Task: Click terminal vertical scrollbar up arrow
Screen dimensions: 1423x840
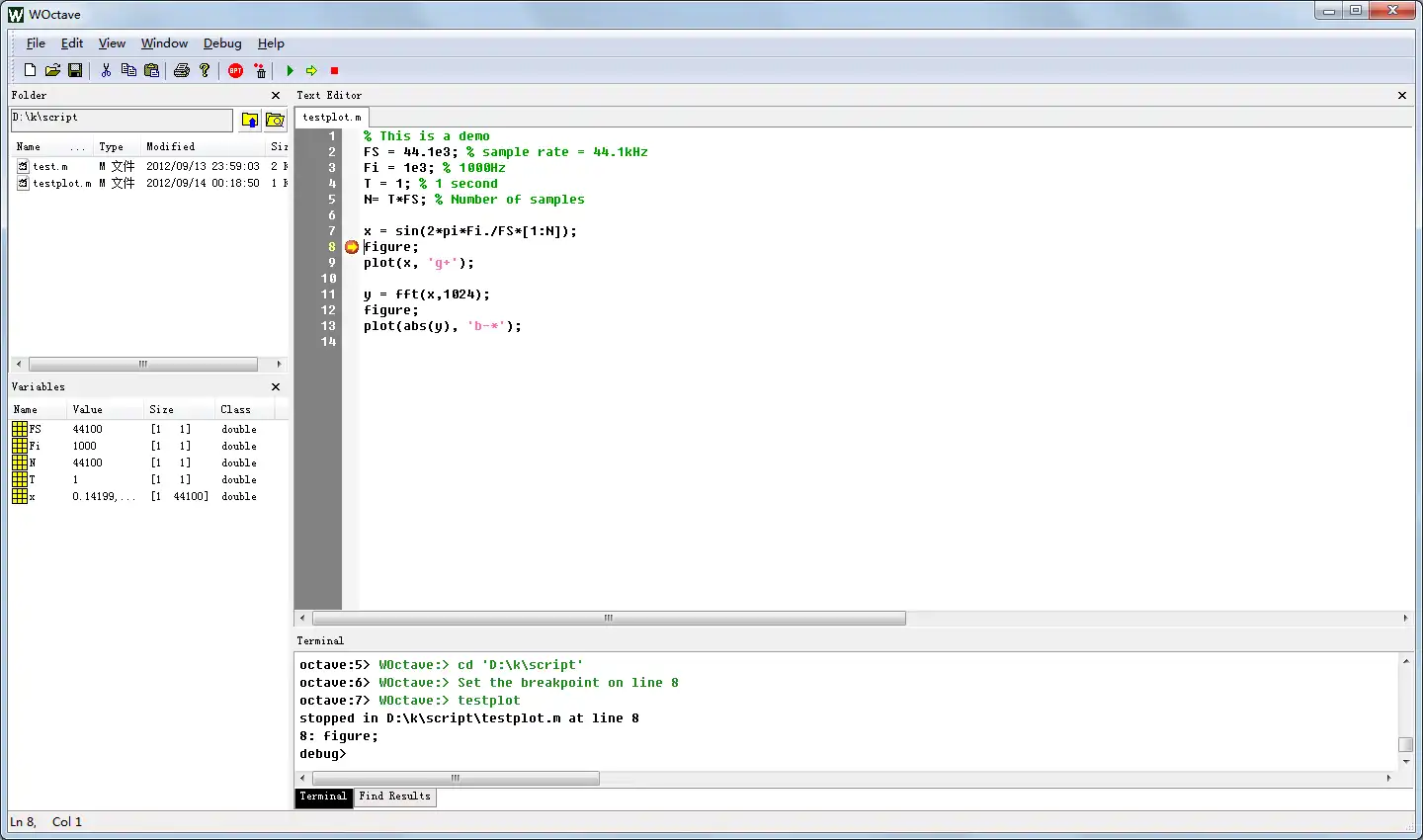Action: [1406, 660]
